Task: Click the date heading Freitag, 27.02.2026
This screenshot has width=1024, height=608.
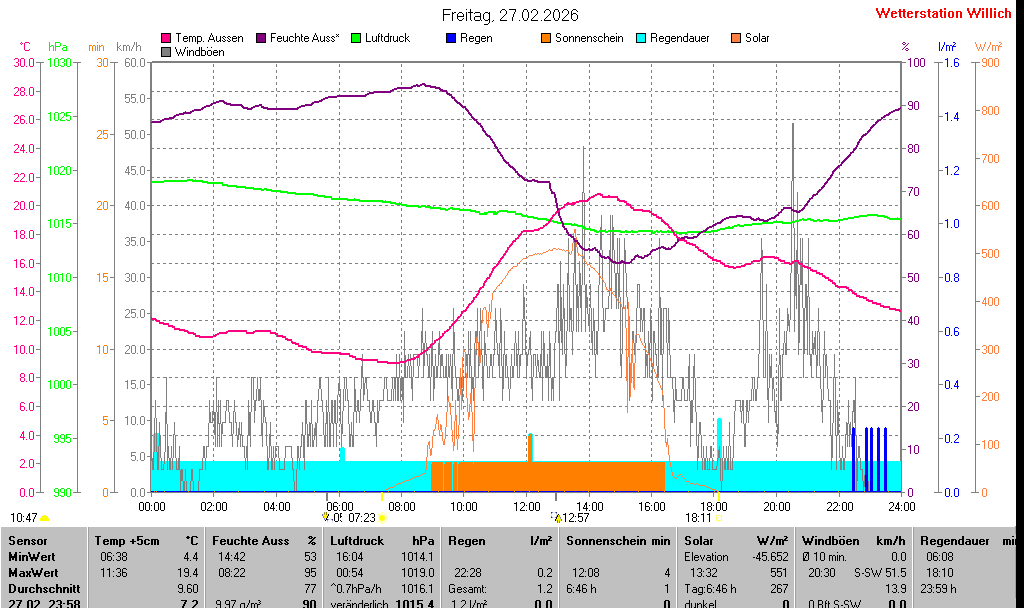Action: [x=510, y=15]
